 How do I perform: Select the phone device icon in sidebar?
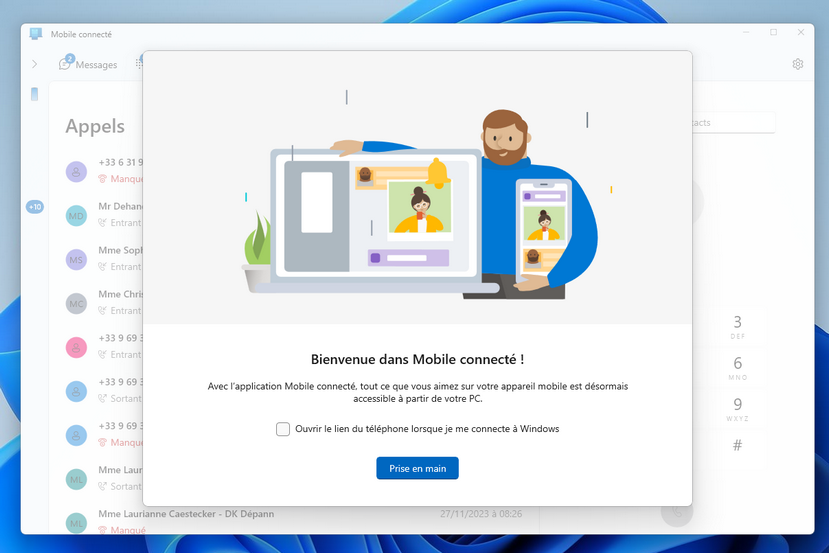[34, 94]
